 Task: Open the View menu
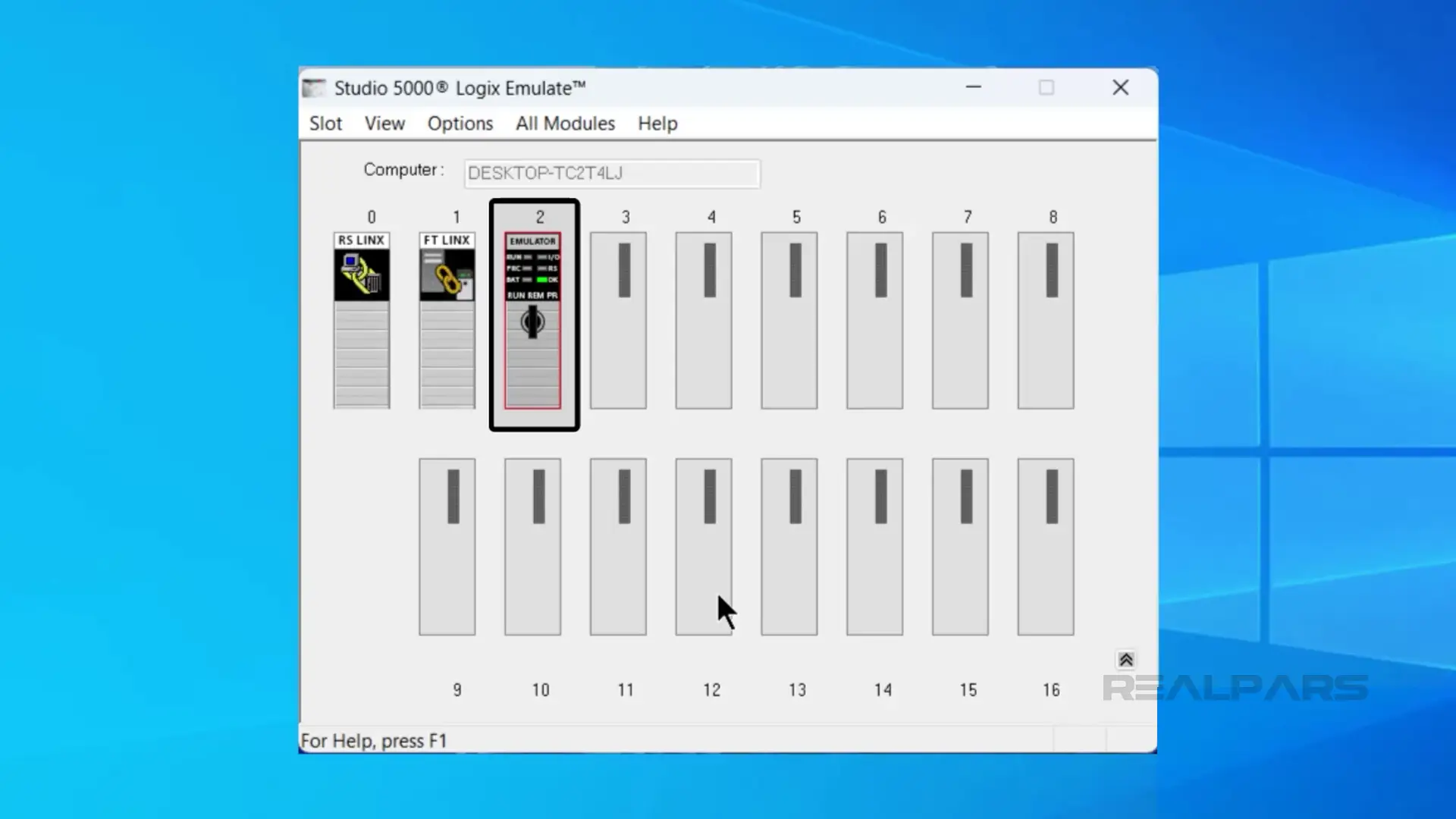384,123
